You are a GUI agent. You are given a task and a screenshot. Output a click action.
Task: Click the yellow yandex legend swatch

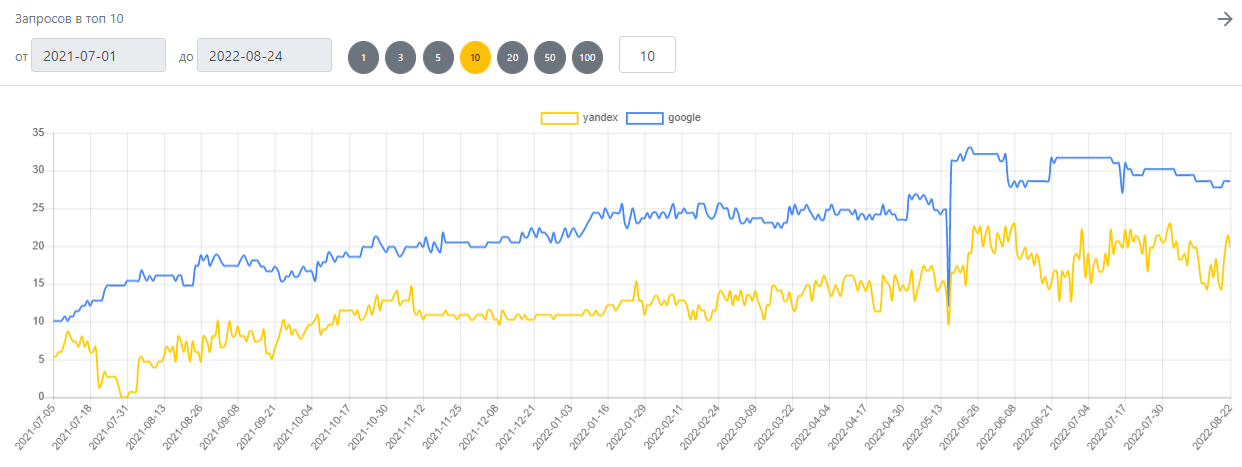[559, 118]
